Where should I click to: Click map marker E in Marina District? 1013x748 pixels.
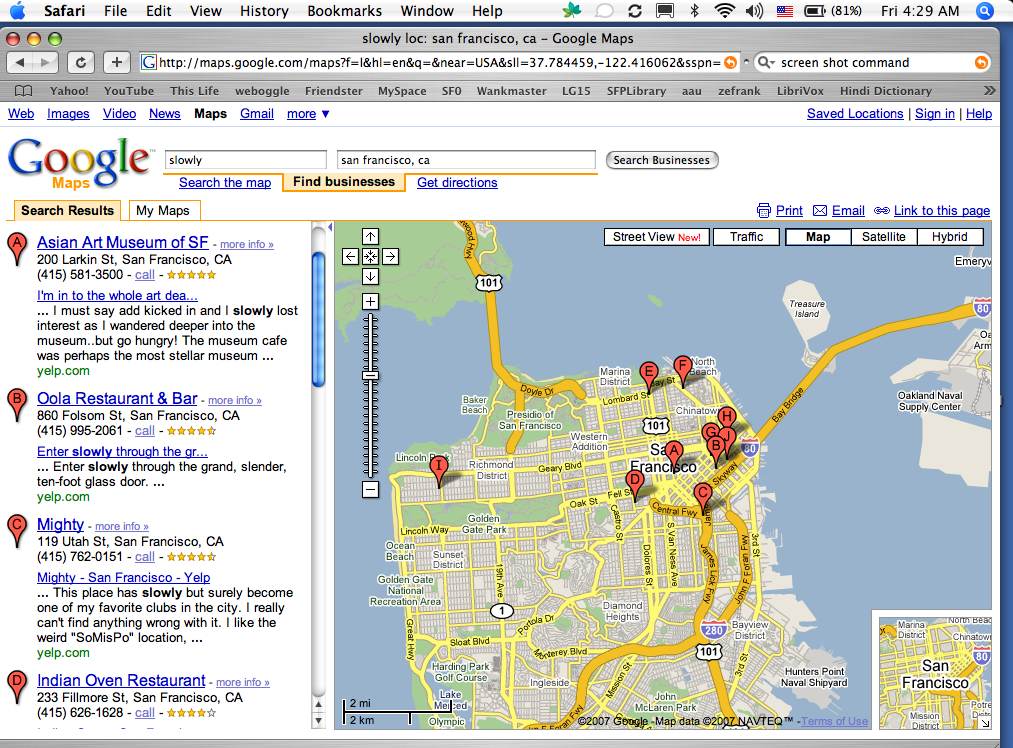[x=649, y=373]
